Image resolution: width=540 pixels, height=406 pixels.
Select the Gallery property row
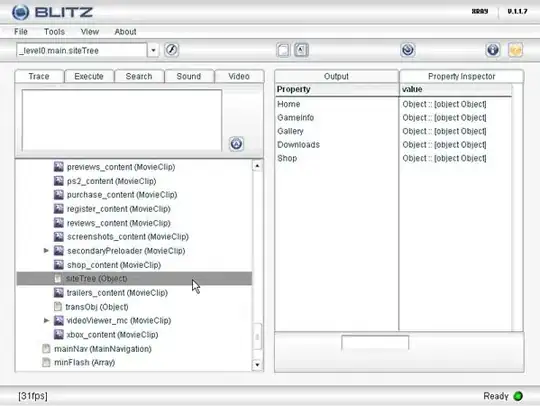click(394, 131)
